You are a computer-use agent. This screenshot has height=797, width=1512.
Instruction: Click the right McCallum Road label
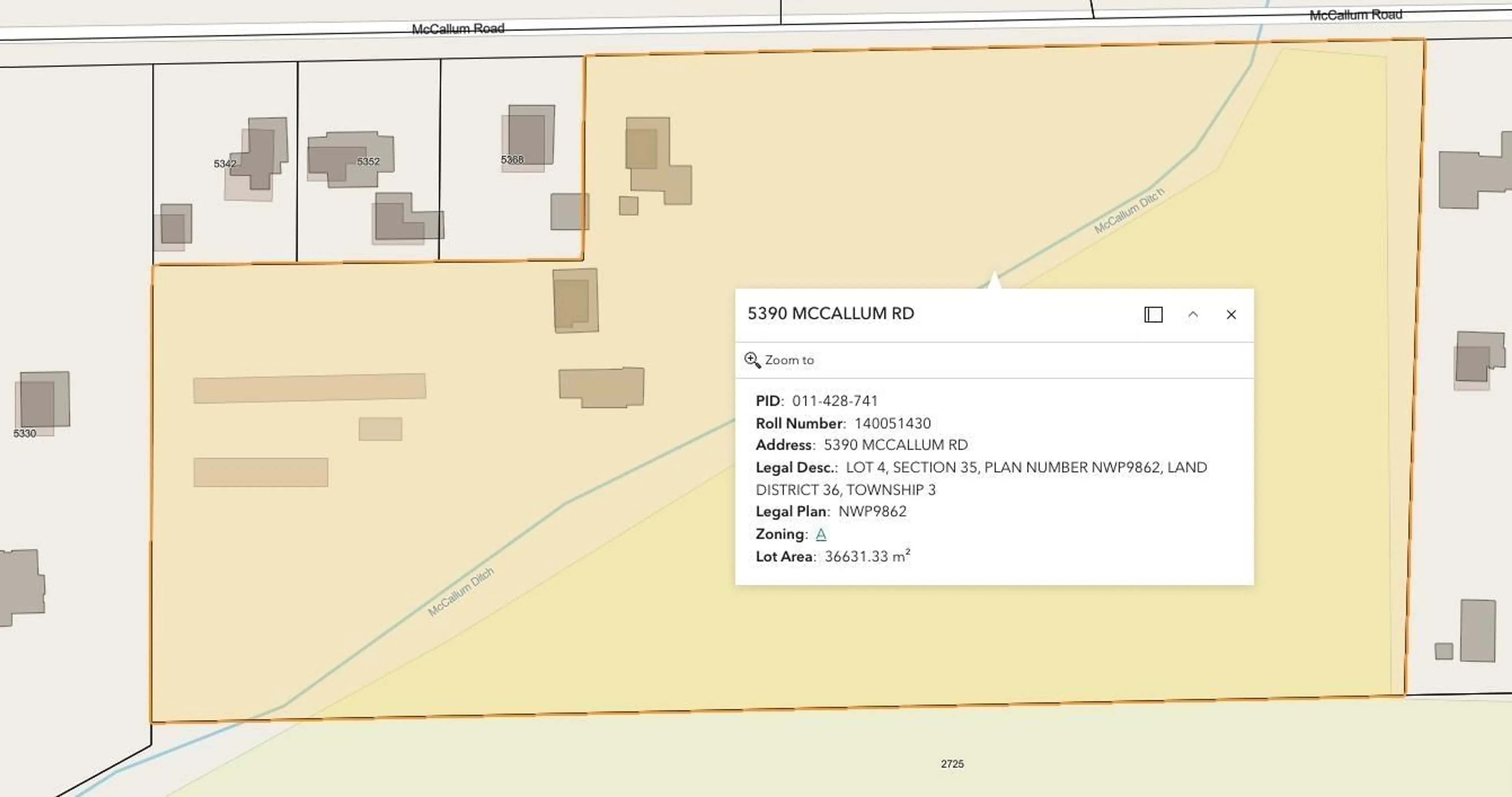pyautogui.click(x=1356, y=15)
